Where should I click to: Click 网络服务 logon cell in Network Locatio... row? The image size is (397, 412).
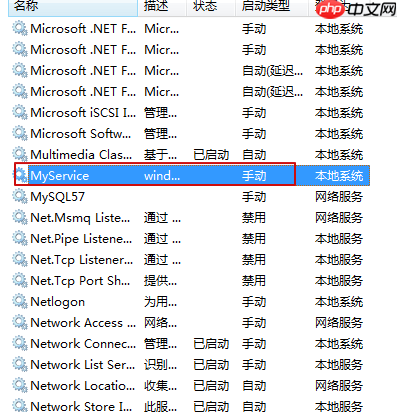[339, 386]
